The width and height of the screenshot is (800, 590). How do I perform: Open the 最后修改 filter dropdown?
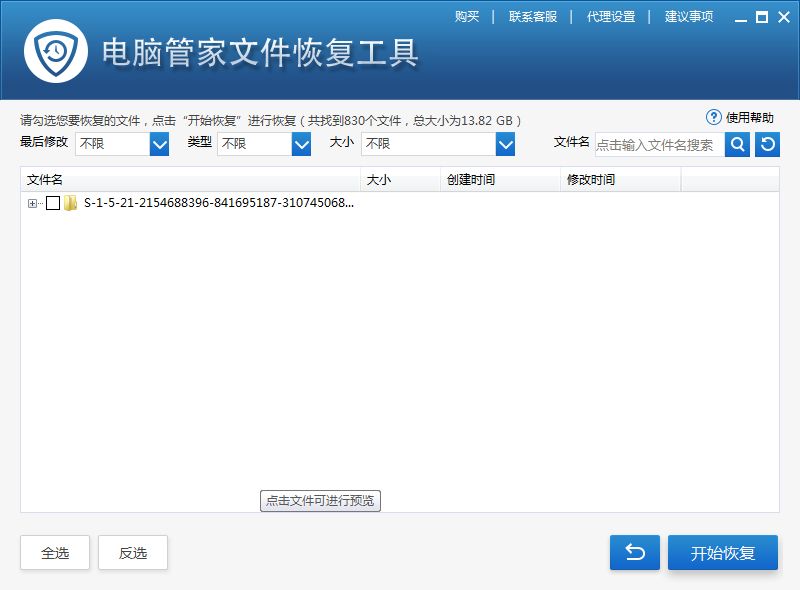click(x=122, y=144)
